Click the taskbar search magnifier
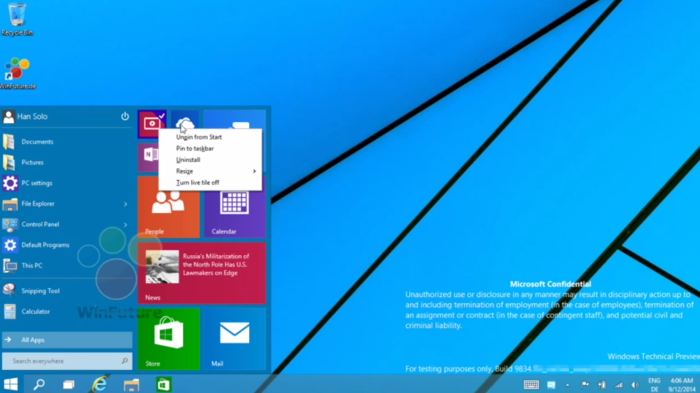The image size is (700, 393). coord(39,385)
